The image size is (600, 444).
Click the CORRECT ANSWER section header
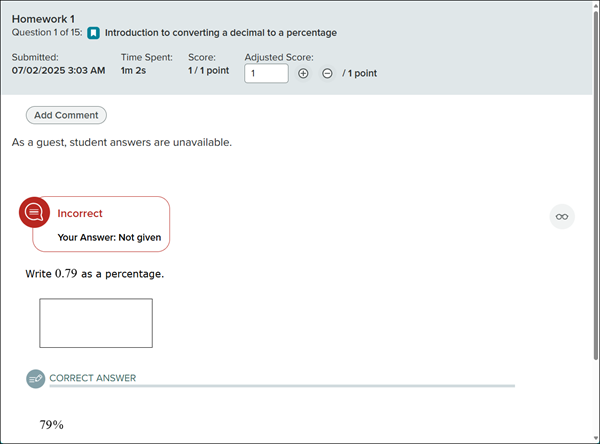pyautogui.click(x=92, y=379)
